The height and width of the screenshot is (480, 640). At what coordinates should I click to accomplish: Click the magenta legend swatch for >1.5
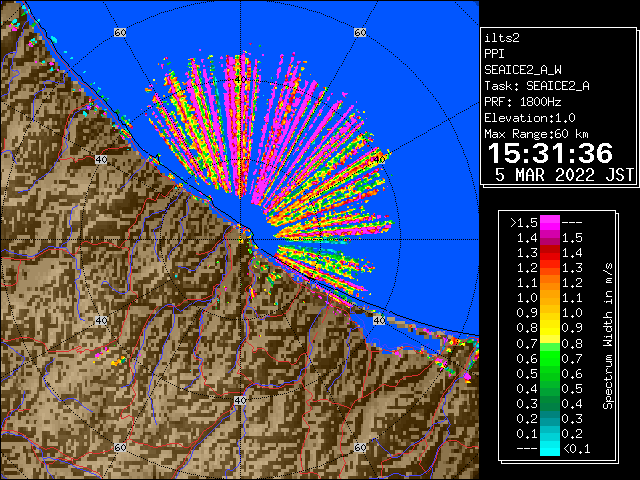coord(549,223)
